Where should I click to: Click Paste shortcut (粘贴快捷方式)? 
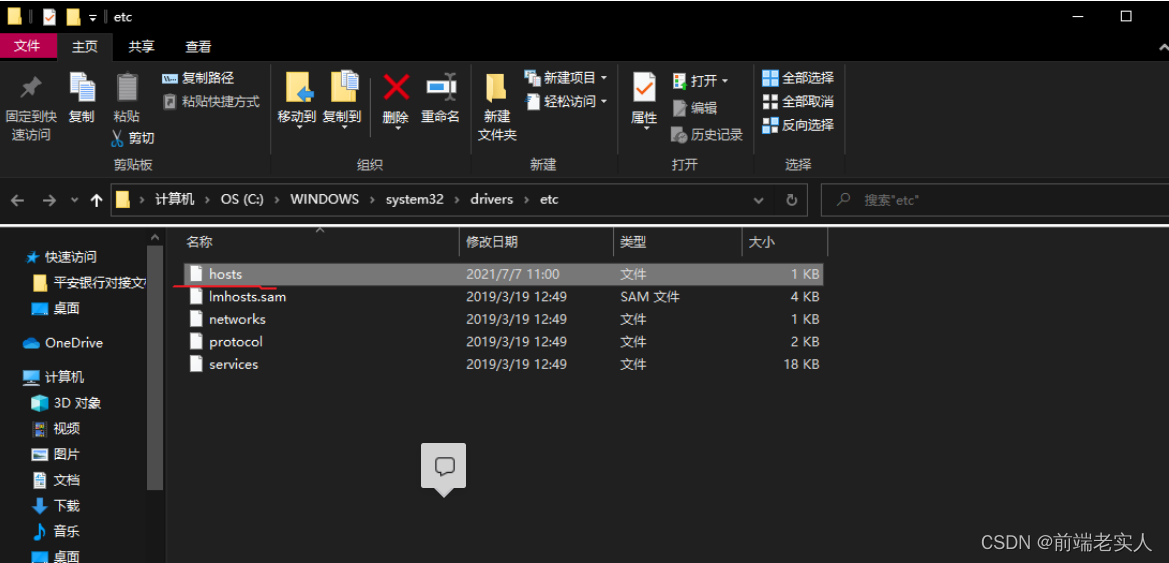pos(211,101)
